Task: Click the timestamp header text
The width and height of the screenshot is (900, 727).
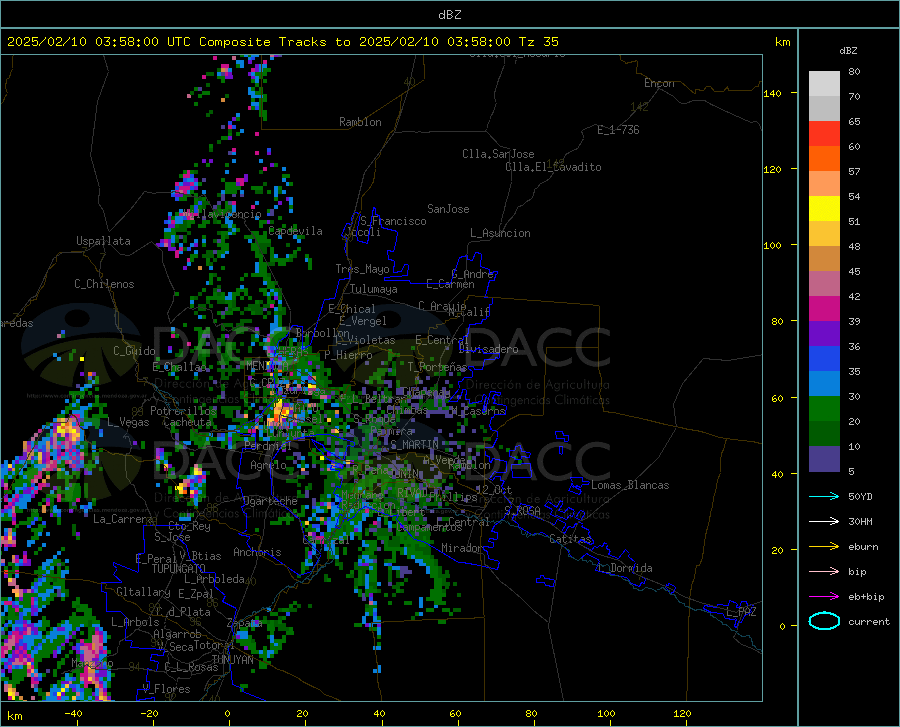Action: 282,41
